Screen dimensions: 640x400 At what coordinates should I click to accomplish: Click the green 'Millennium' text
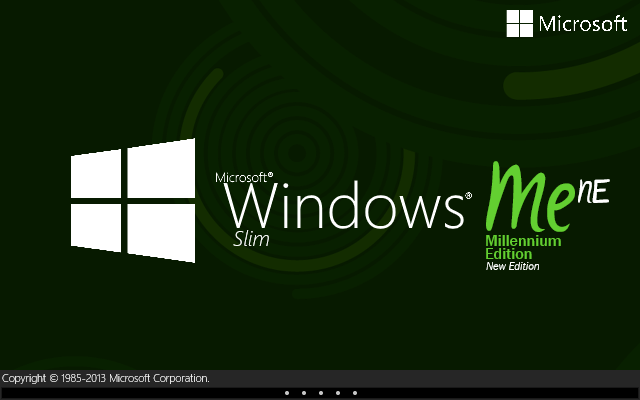click(x=523, y=241)
